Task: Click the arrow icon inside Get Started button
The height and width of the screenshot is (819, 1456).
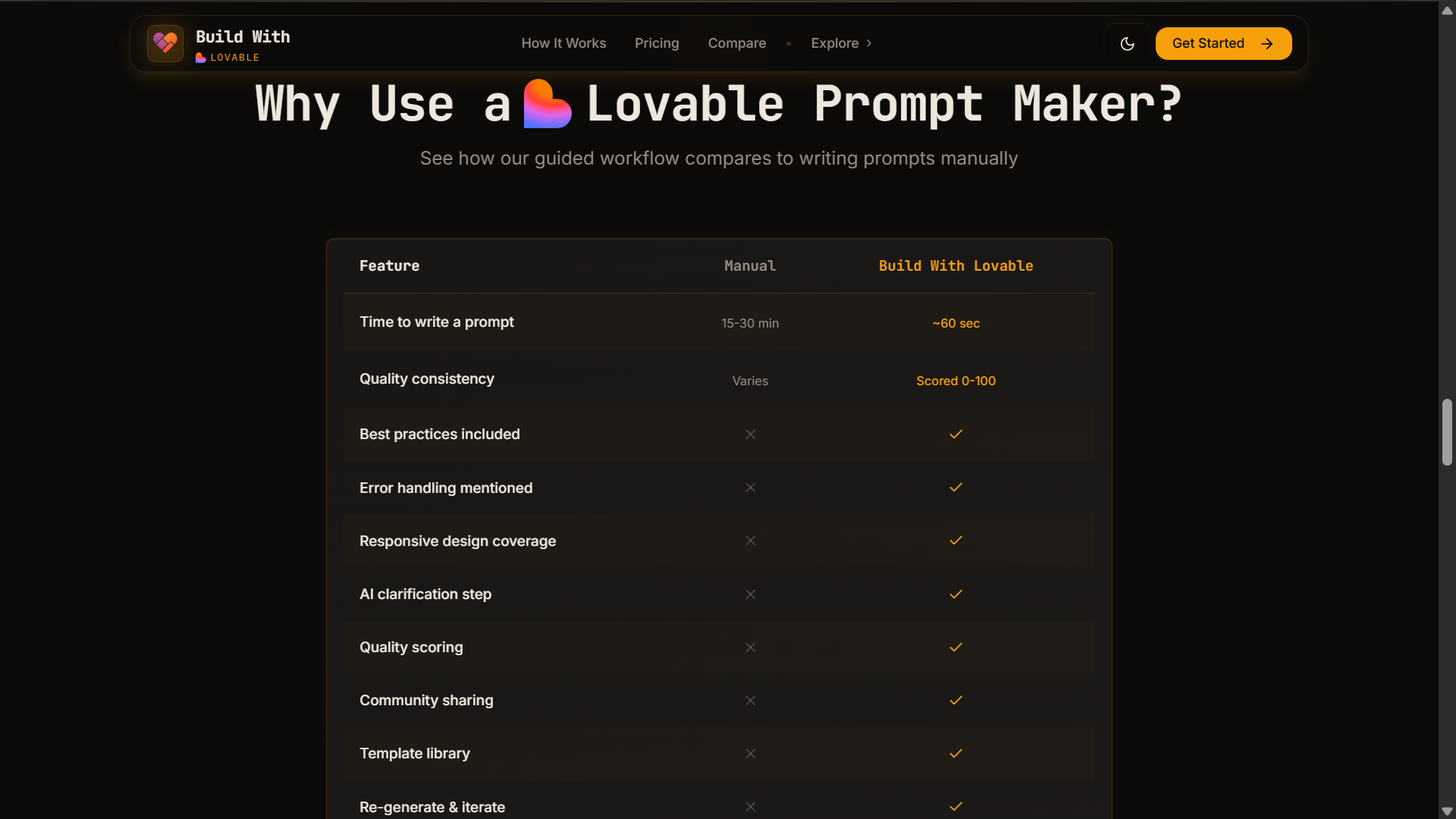Action: coord(1267,44)
